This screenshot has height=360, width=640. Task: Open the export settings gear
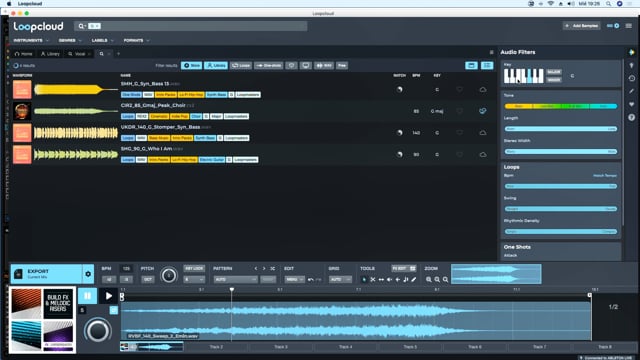click(88, 274)
